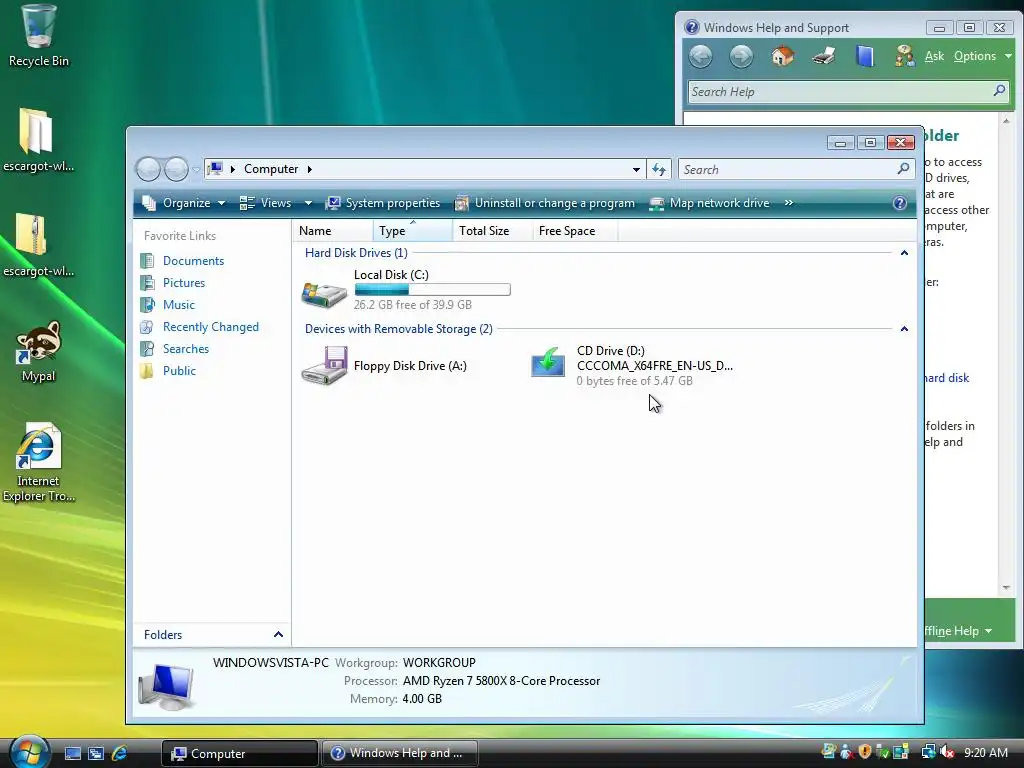Viewport: 1024px width, 768px height.
Task: Sort by the Total Size column header
Action: [x=492, y=231]
